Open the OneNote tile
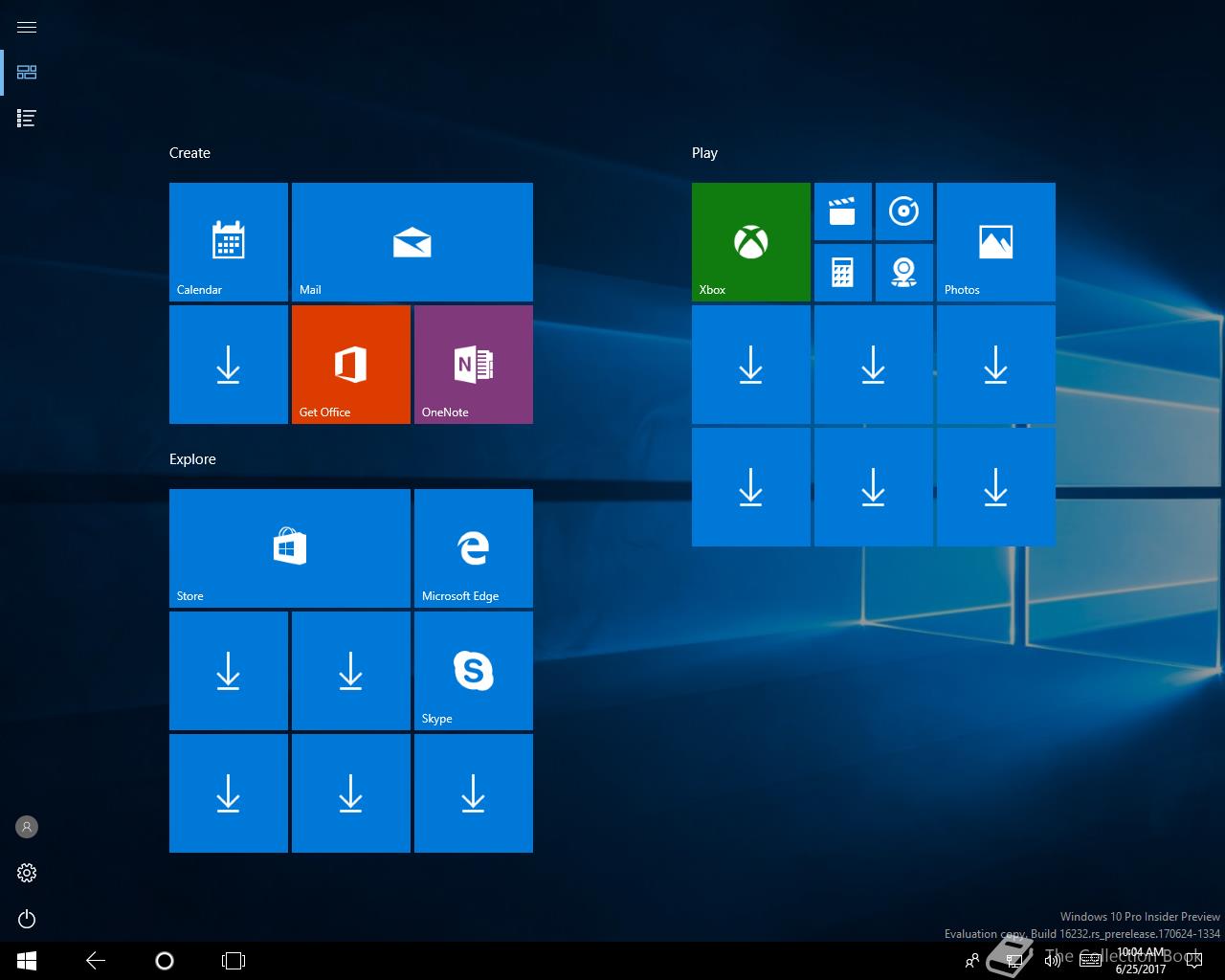Screen dimensions: 1225x980 (x=474, y=365)
